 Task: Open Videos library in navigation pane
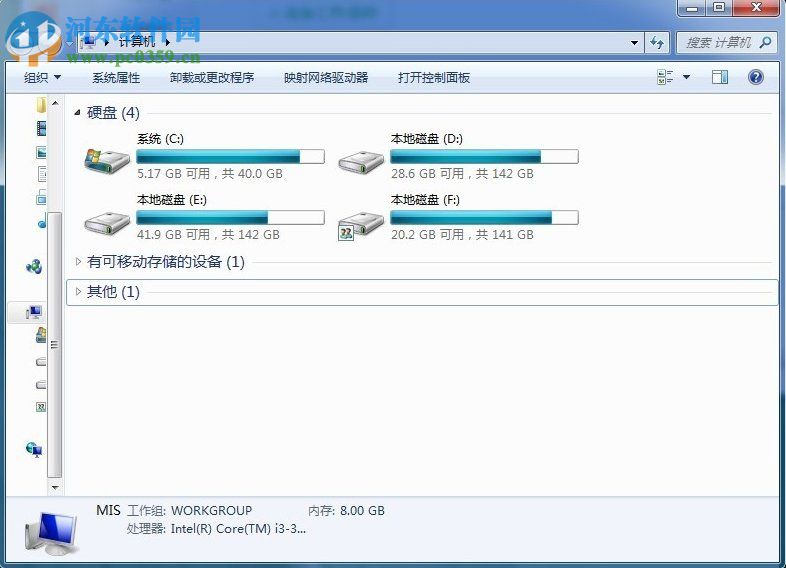click(x=42, y=128)
